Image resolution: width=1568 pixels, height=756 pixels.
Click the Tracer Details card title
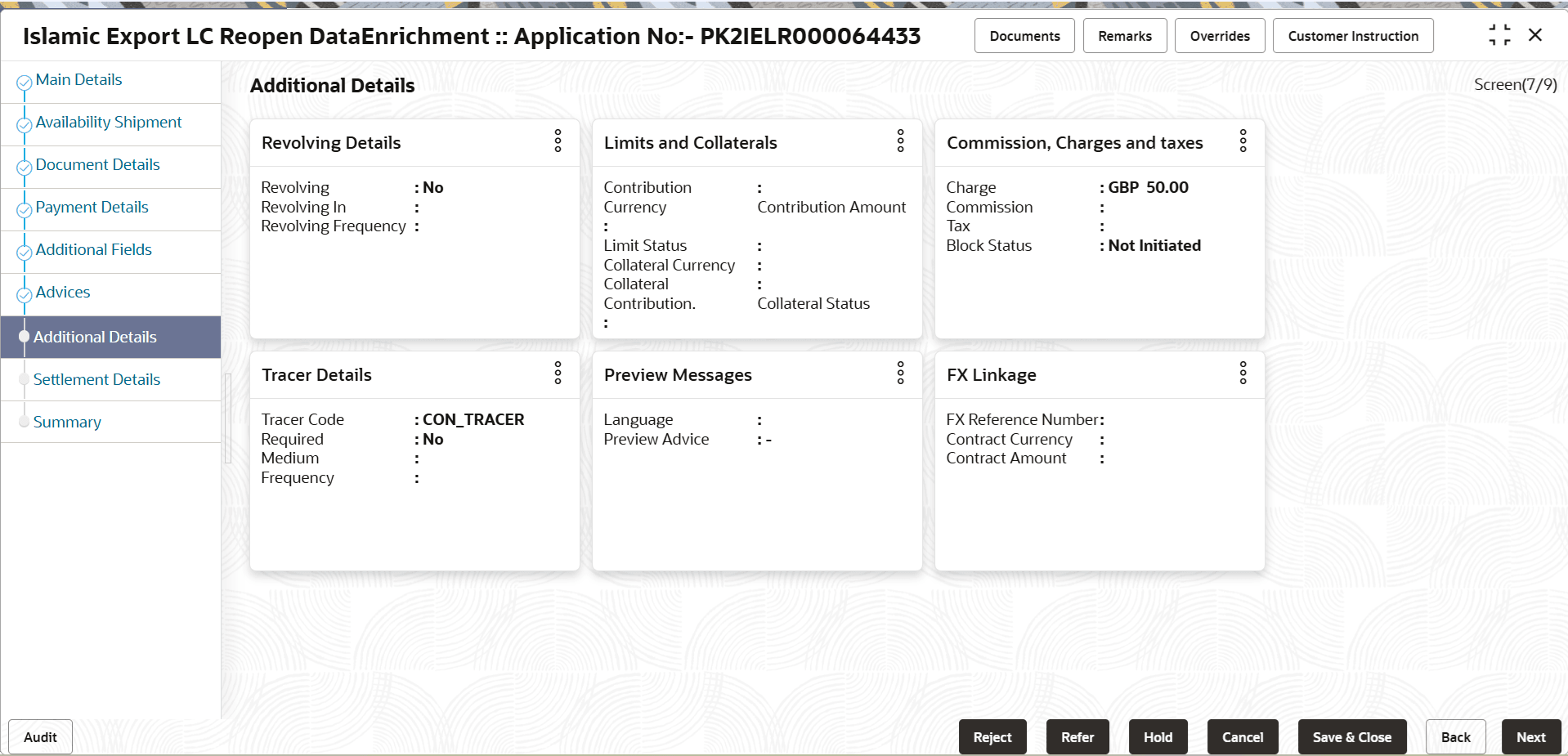(316, 374)
